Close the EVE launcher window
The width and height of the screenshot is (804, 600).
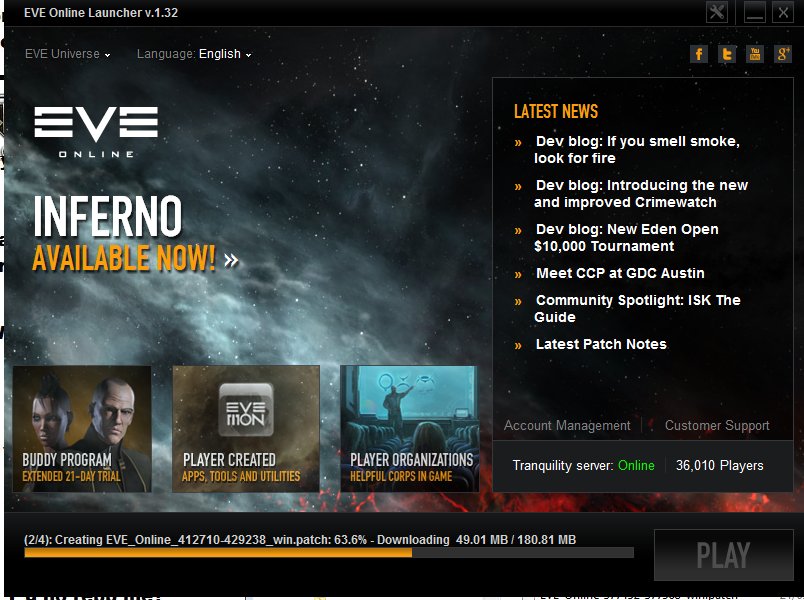(783, 12)
